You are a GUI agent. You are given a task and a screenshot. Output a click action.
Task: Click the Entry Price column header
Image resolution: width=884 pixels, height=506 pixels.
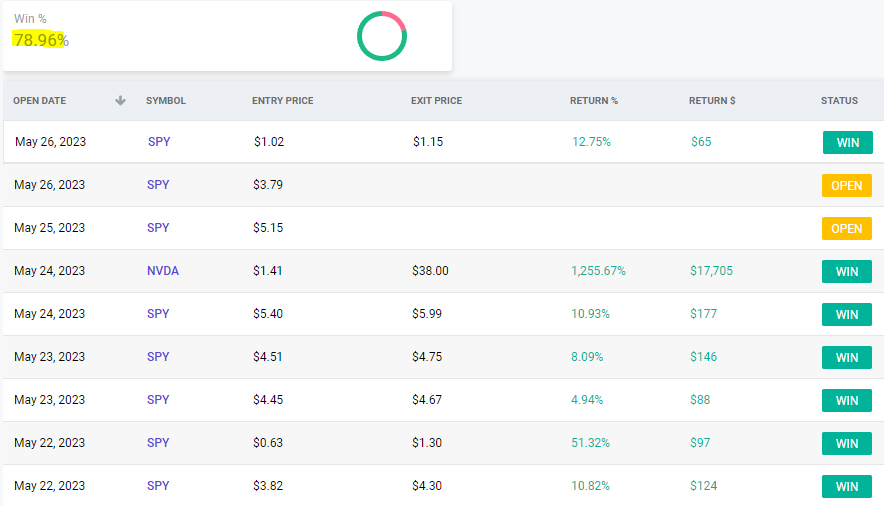click(x=283, y=101)
